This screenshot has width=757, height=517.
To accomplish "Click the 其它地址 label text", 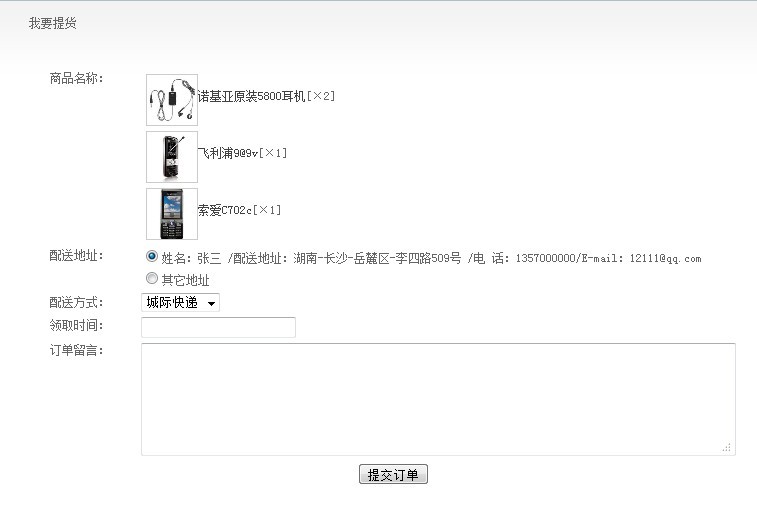I will coord(185,280).
